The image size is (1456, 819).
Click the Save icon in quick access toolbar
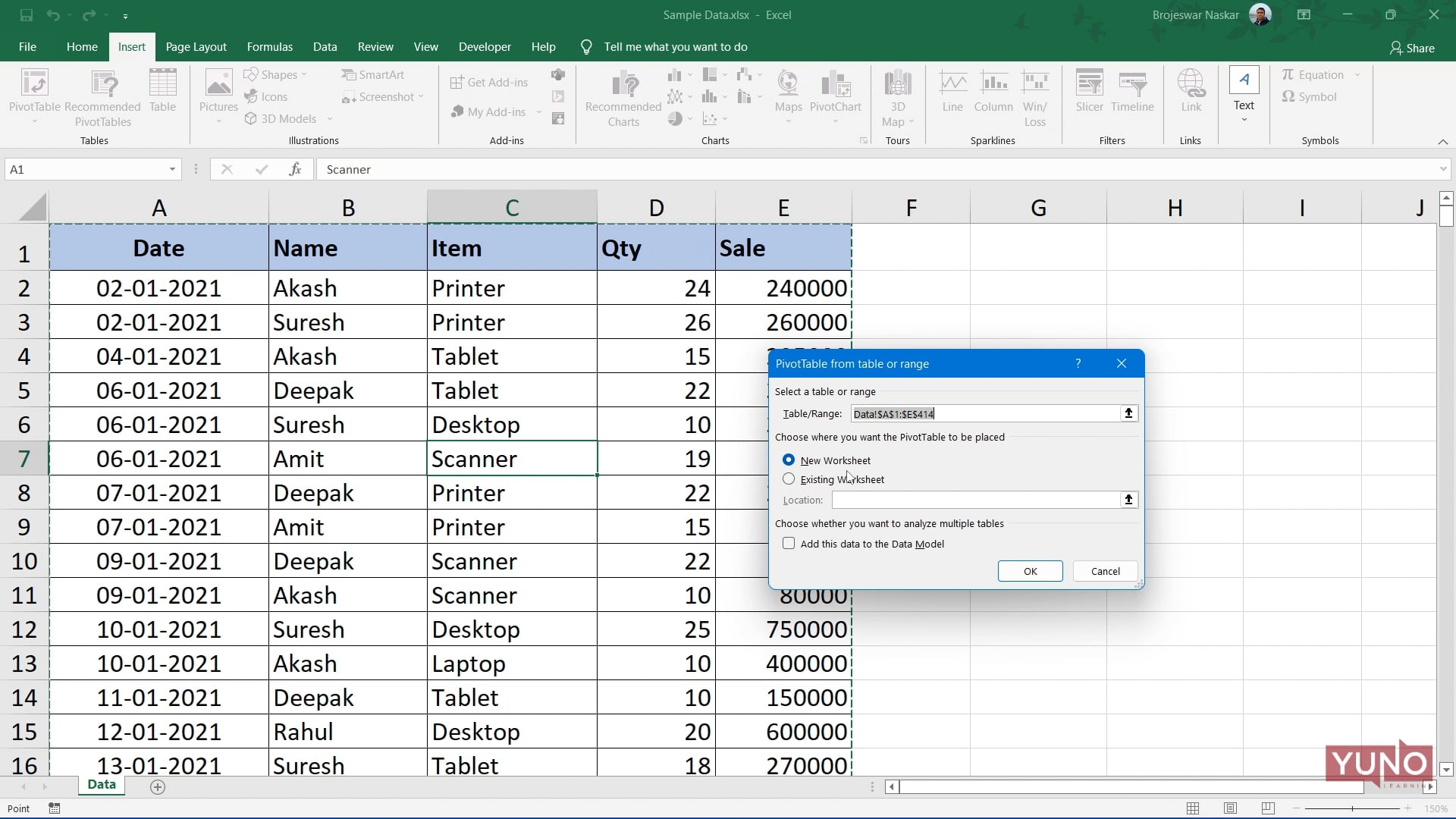click(x=27, y=14)
